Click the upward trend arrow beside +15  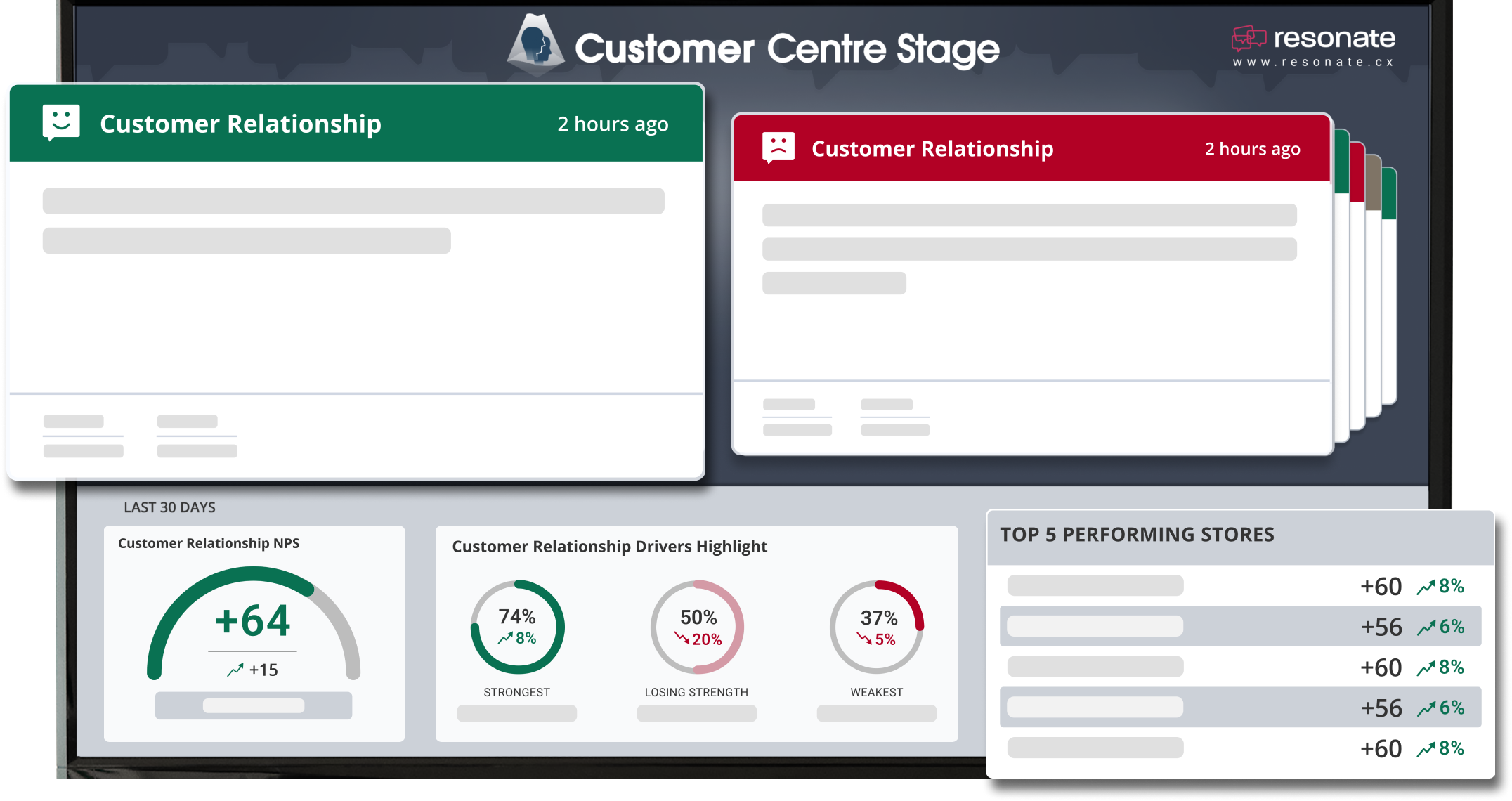point(235,669)
